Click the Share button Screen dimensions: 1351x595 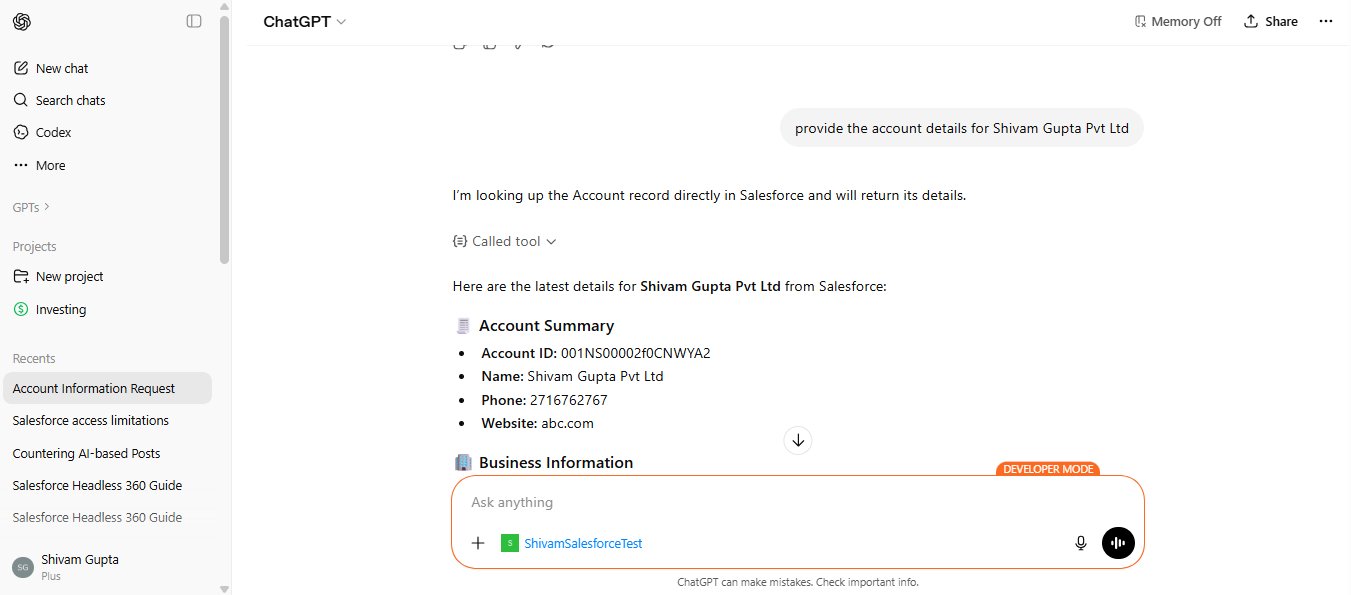point(1270,21)
